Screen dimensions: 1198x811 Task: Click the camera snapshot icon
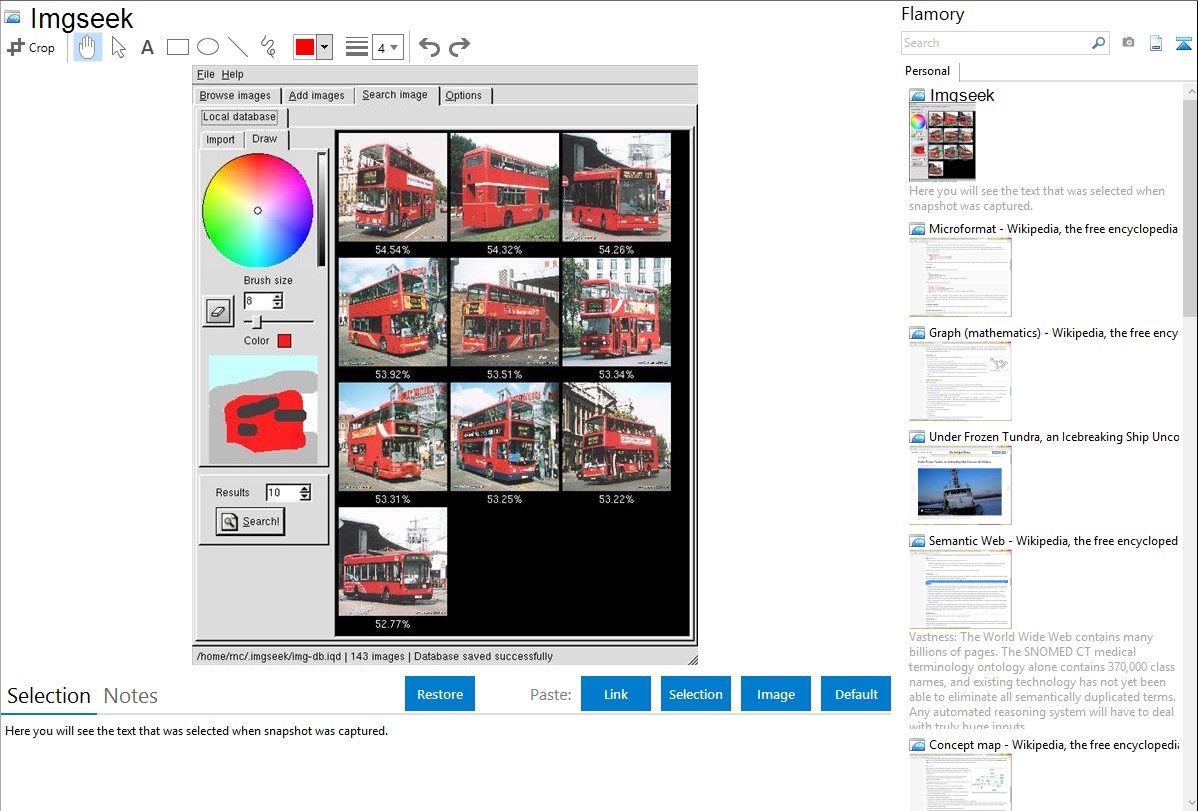click(x=1128, y=43)
